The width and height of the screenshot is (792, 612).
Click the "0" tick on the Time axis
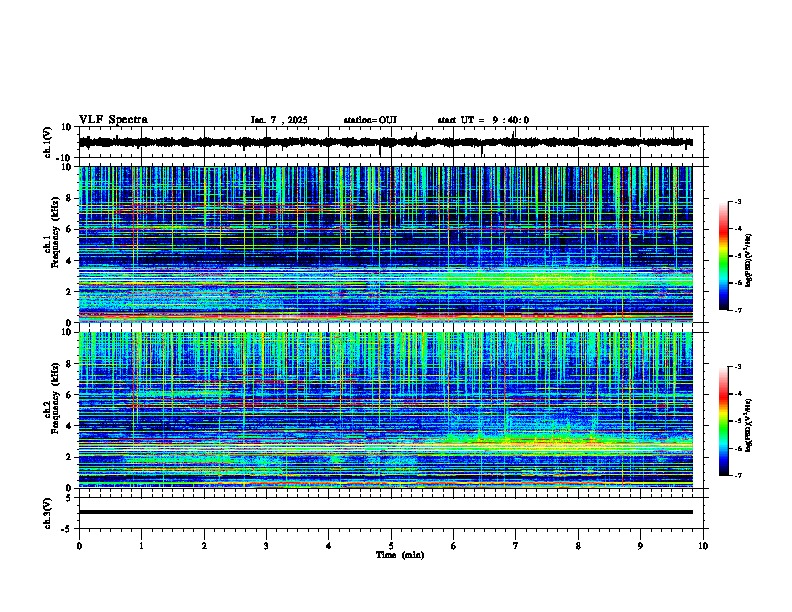79,546
